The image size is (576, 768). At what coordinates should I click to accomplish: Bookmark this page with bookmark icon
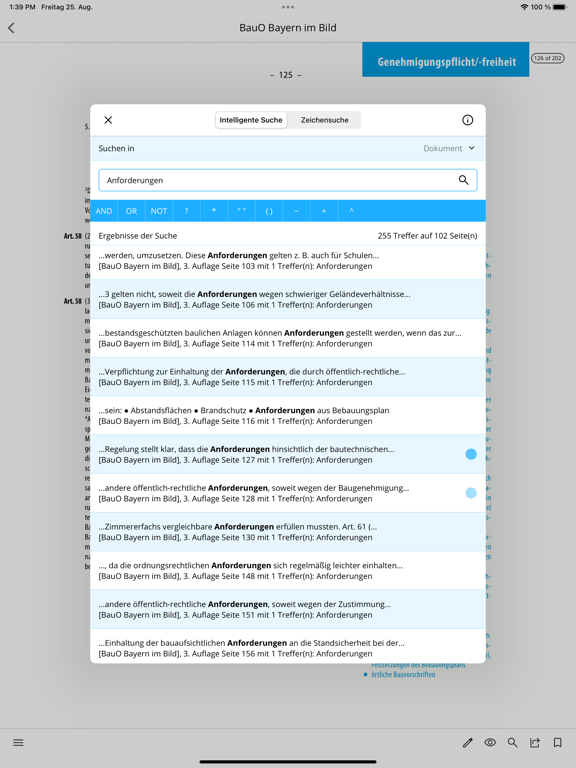557,743
